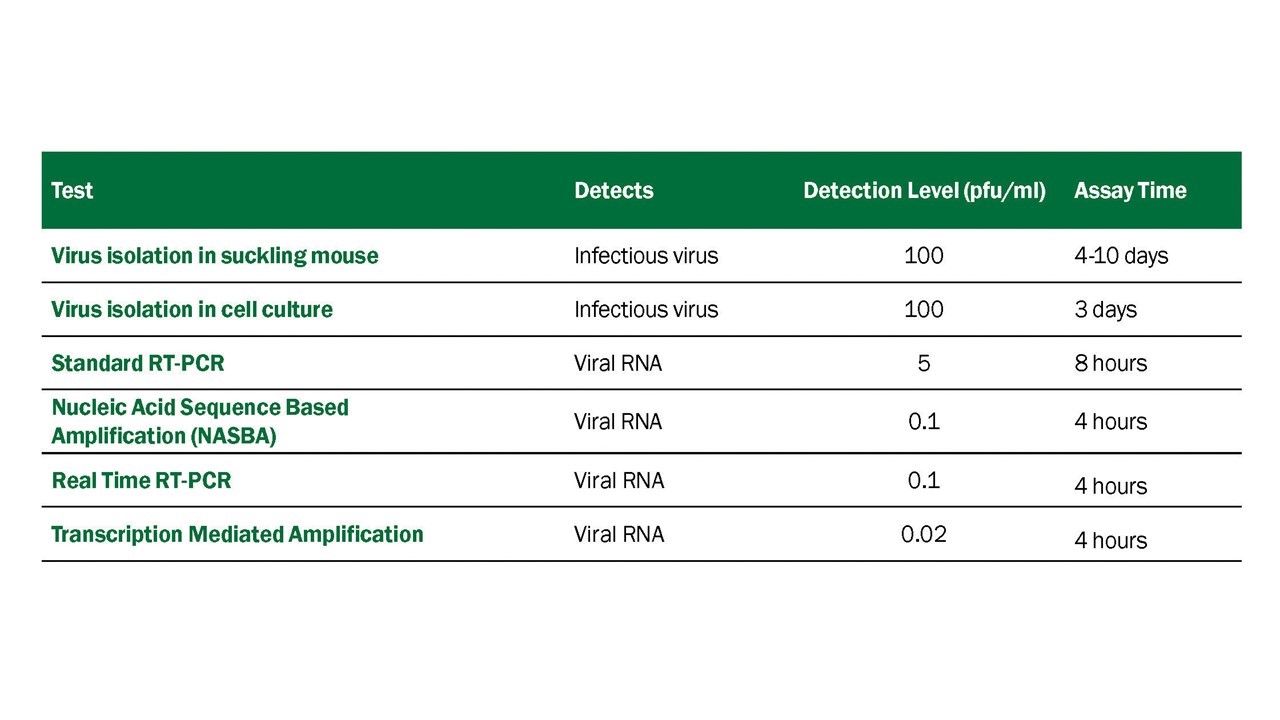Click the 8 hours assay time cell
This screenshot has height=720, width=1280.
click(1110, 363)
